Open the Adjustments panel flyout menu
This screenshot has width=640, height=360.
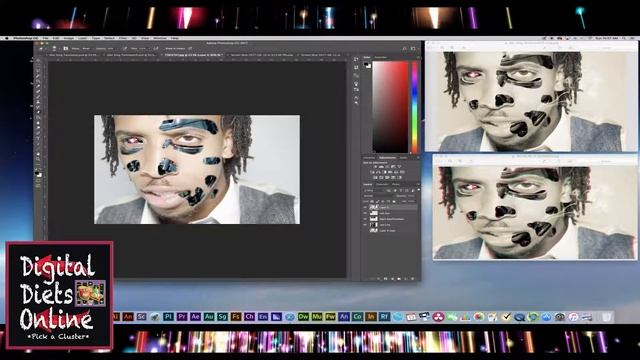[418, 158]
